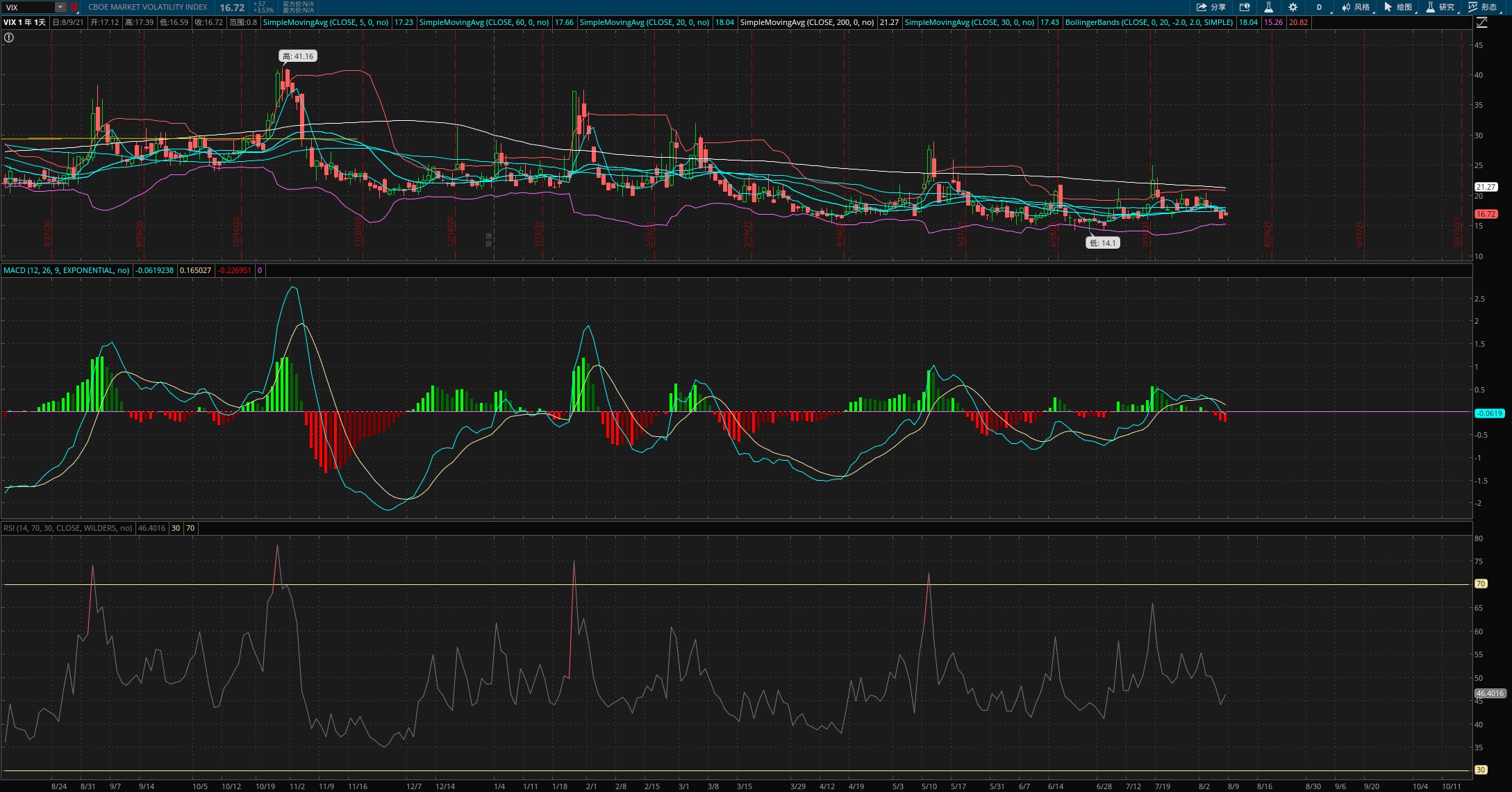Click the RSI overbought 70 axis bubble
Image resolution: width=1512 pixels, height=792 pixels.
pos(1481,584)
